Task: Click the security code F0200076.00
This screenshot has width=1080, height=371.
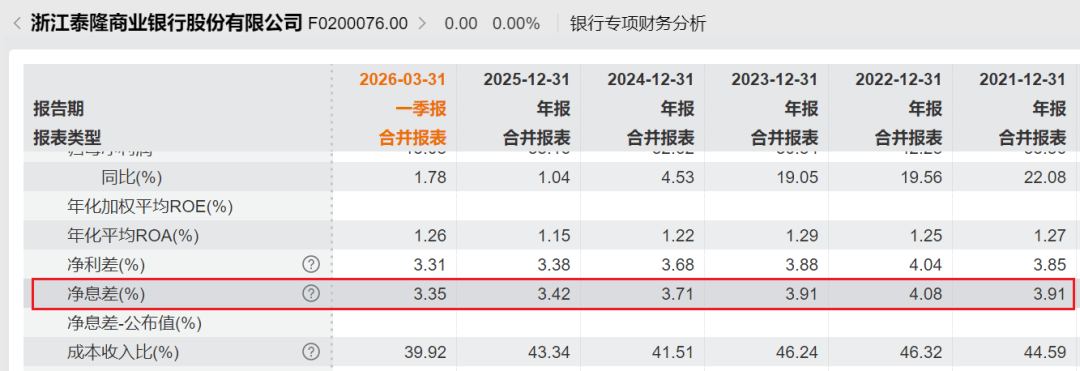Action: click(x=357, y=23)
